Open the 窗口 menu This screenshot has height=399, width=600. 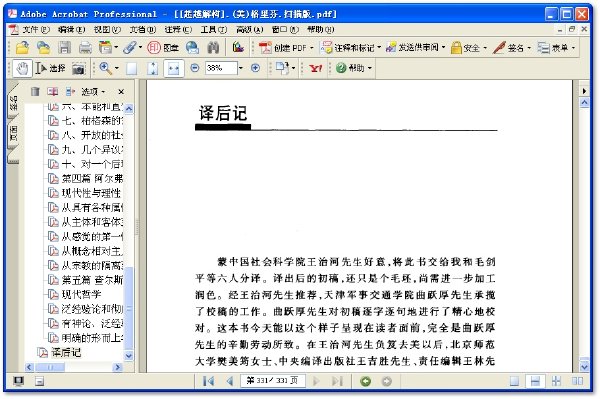click(285, 29)
